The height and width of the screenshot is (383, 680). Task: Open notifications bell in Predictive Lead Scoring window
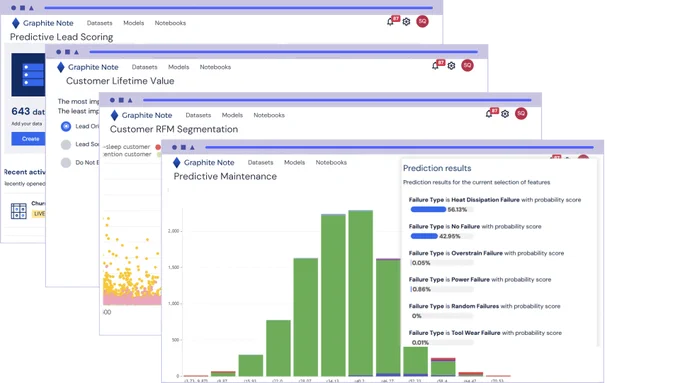tap(390, 22)
